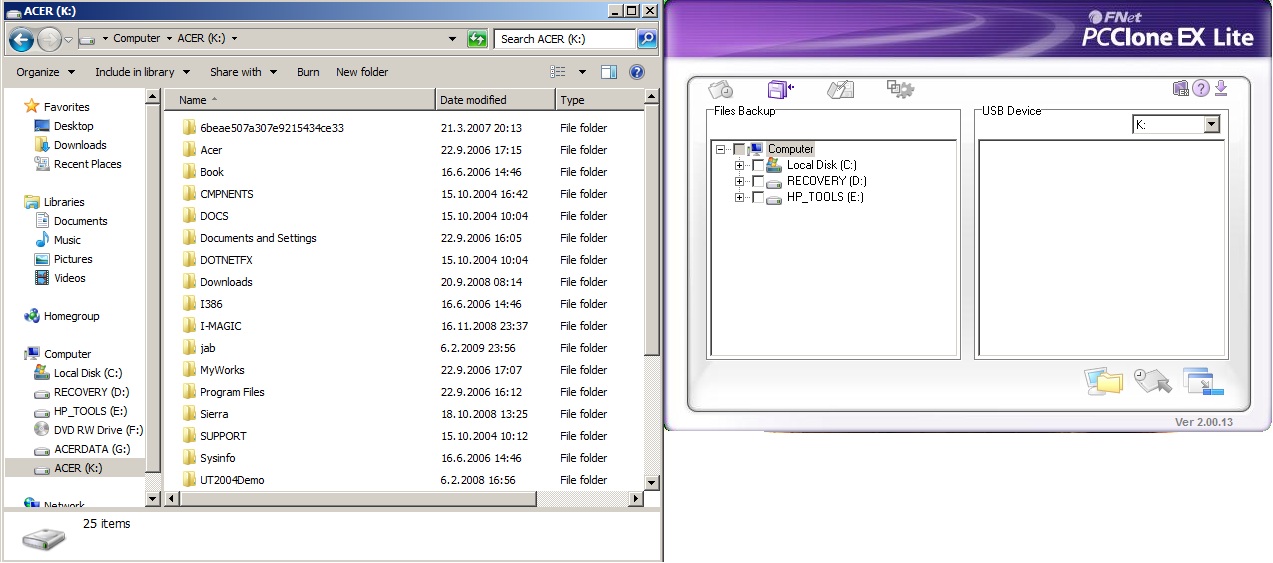The width and height of the screenshot is (1273, 563).
Task: Expand the Local Disk (C:) tree node
Action: click(740, 165)
